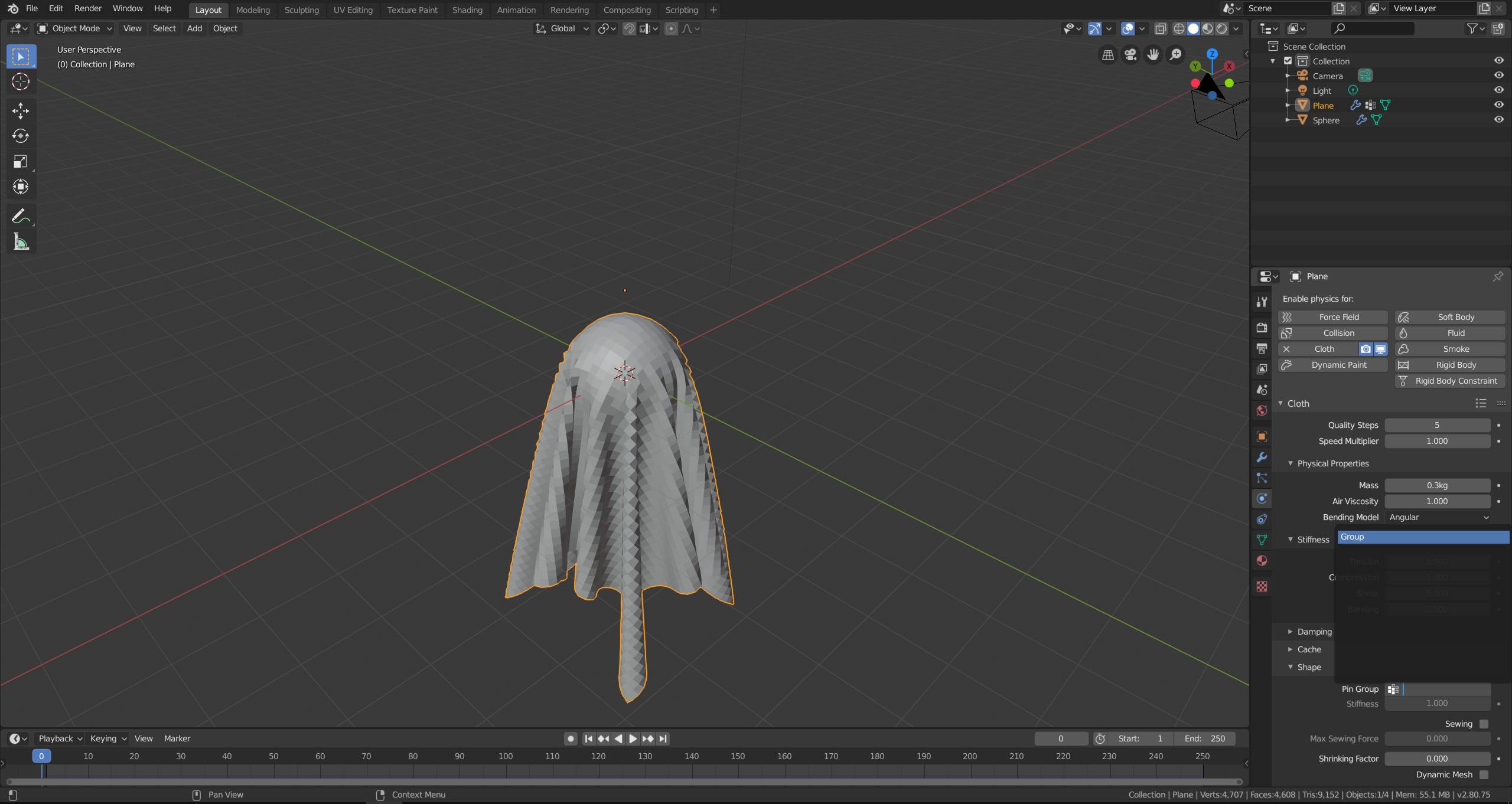Screen dimensions: 1512x804
Task: Enable Soft Body physics
Action: click(1449, 318)
